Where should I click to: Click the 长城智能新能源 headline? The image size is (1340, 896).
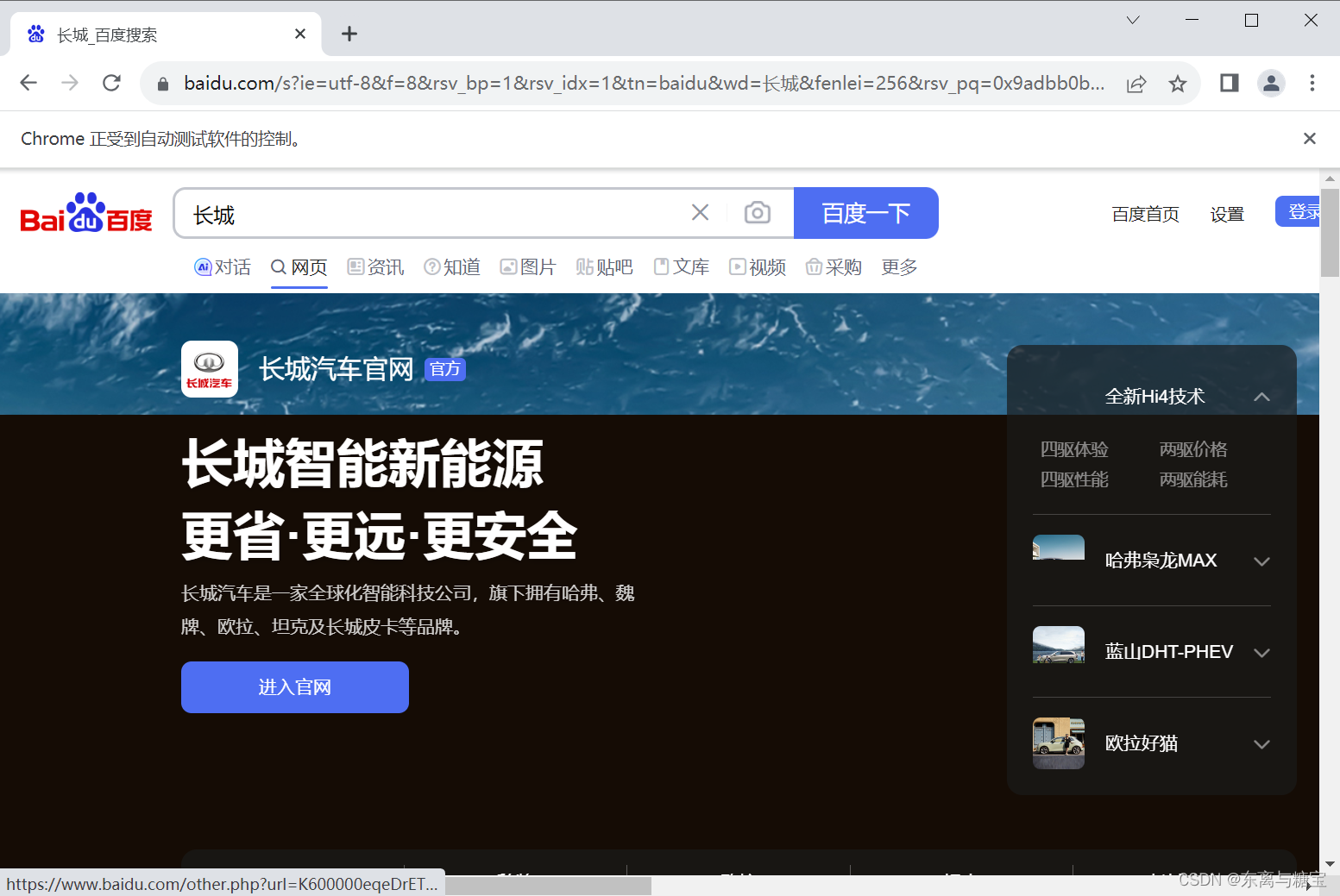(363, 464)
